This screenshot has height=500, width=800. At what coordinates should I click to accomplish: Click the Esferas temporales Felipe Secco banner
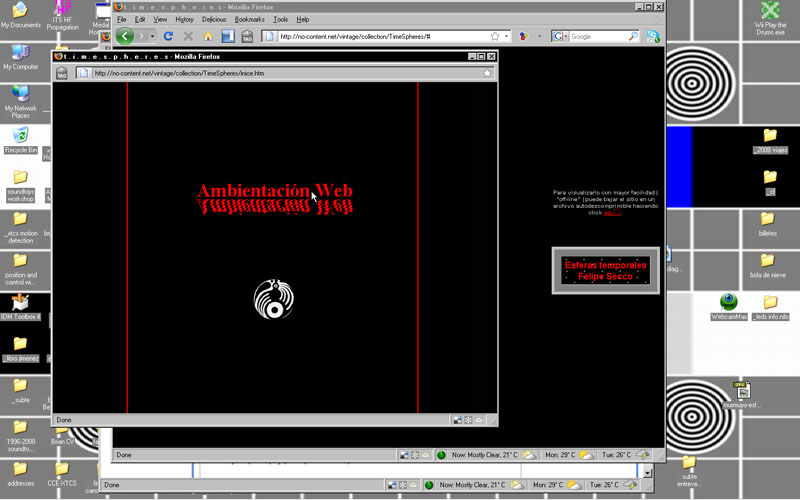tap(606, 271)
